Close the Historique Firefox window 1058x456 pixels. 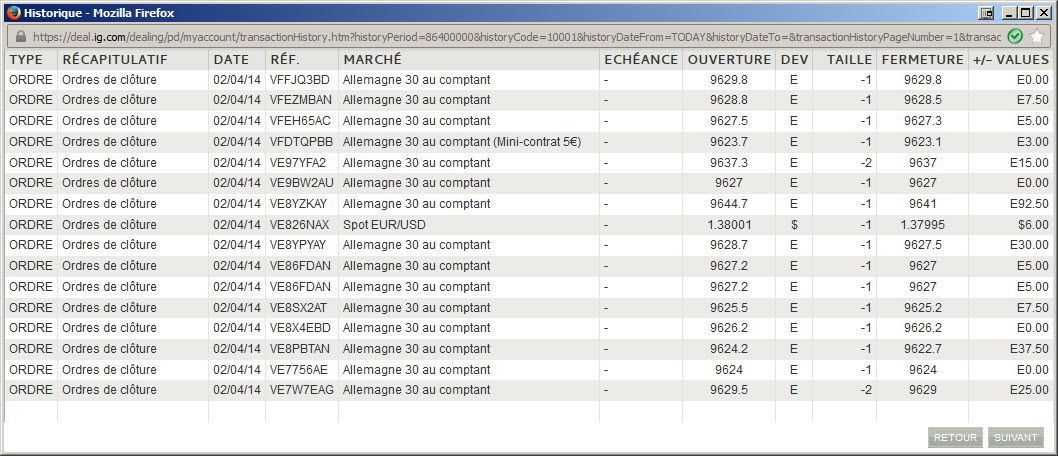point(1043,13)
